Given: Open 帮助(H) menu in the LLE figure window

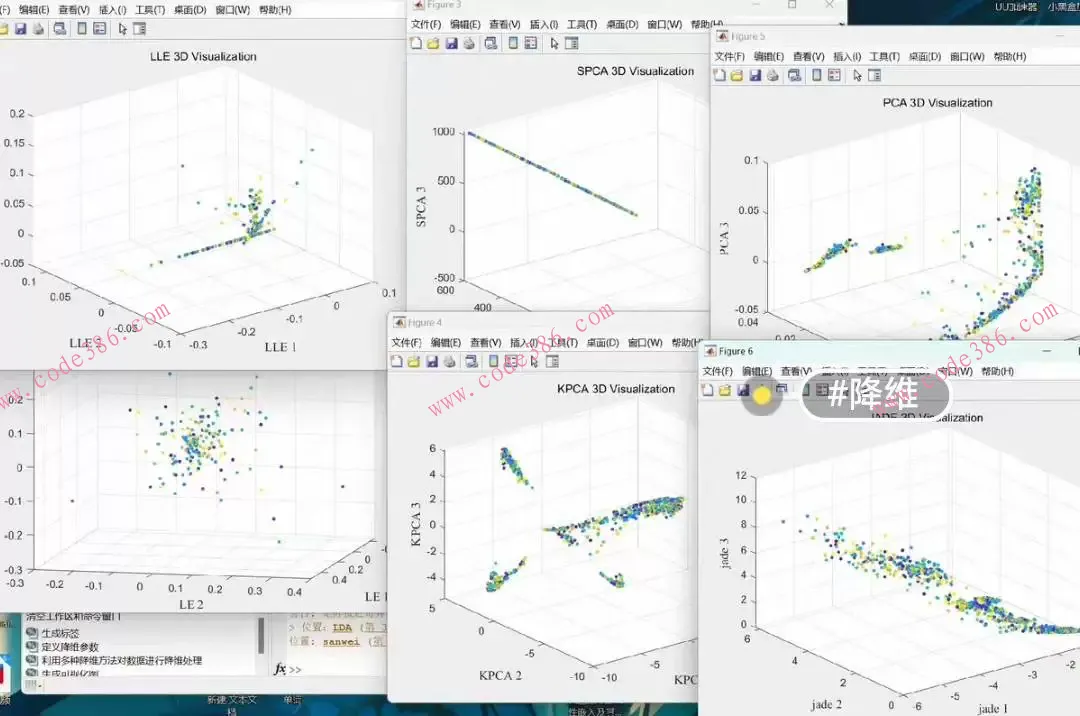Looking at the screenshot, I should (x=273, y=10).
